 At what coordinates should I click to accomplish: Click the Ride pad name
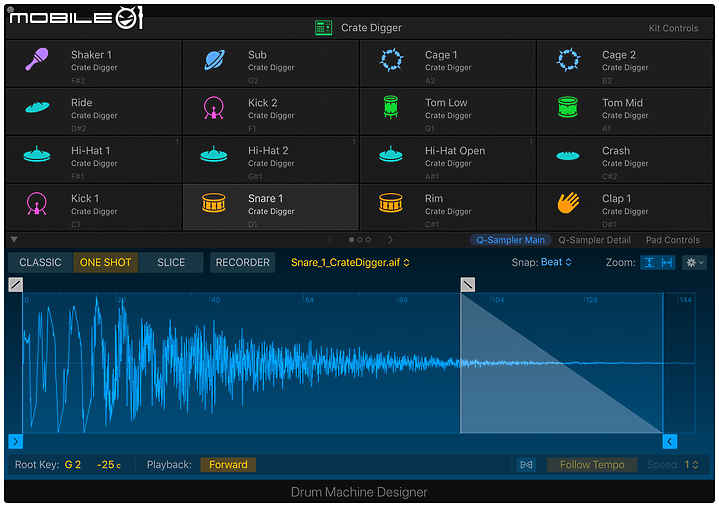click(82, 103)
